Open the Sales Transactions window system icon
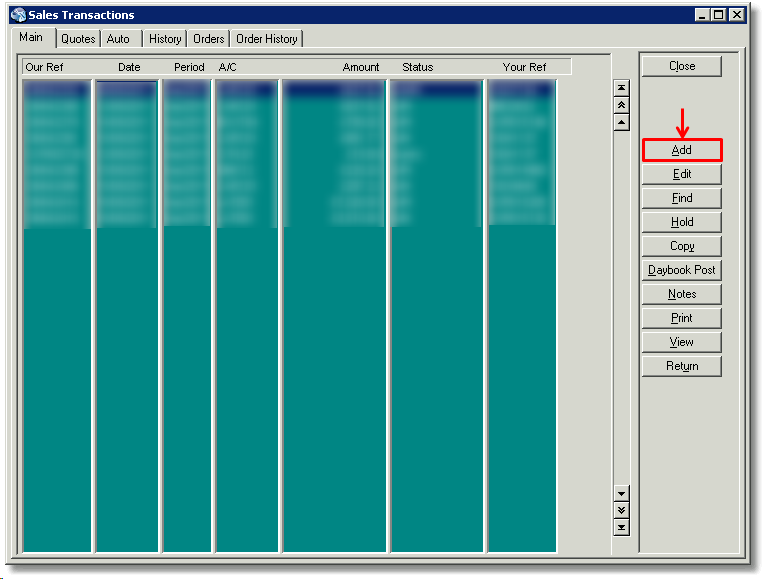This screenshot has width=762, height=579. point(18,15)
